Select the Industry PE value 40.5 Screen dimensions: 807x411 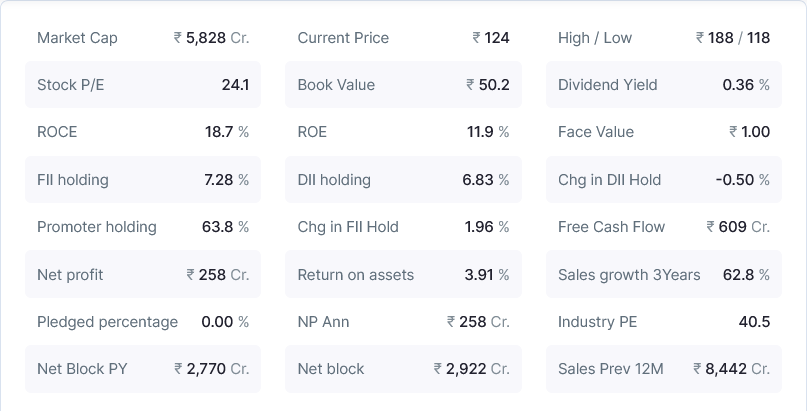pos(753,322)
